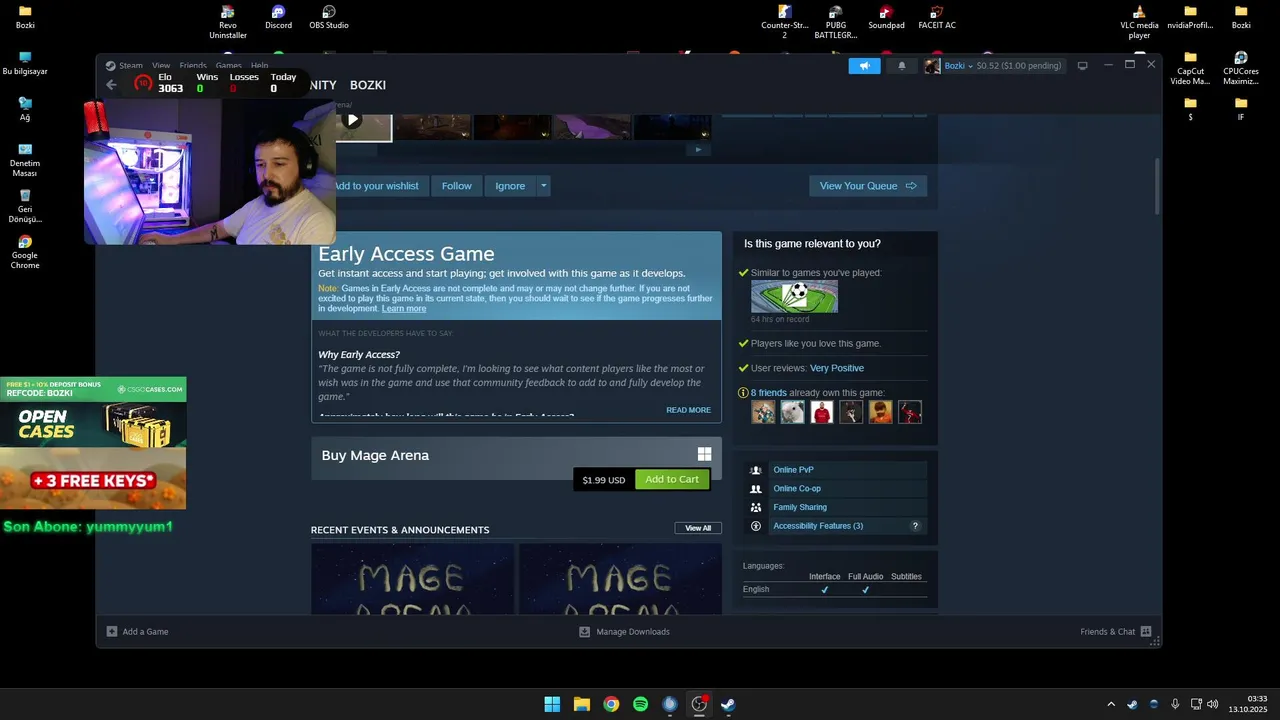Click the Family Sharing link
Screen dimensions: 1280x720
800,507
